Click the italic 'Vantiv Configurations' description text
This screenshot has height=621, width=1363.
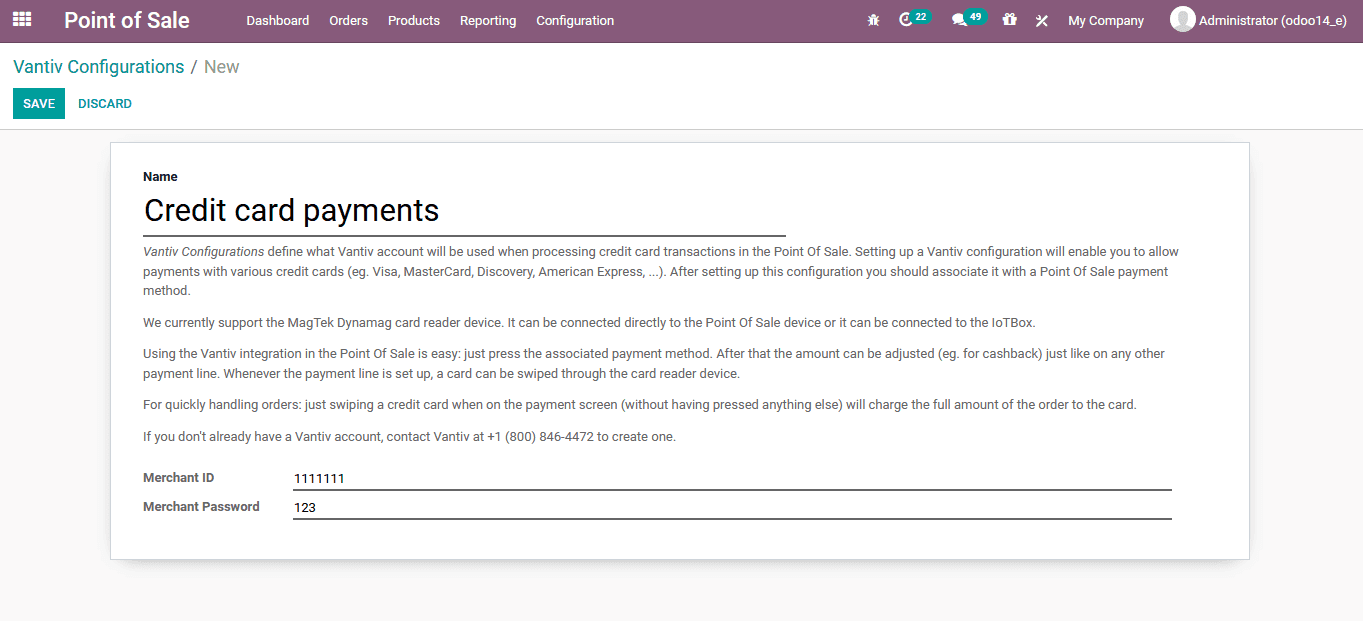204,252
